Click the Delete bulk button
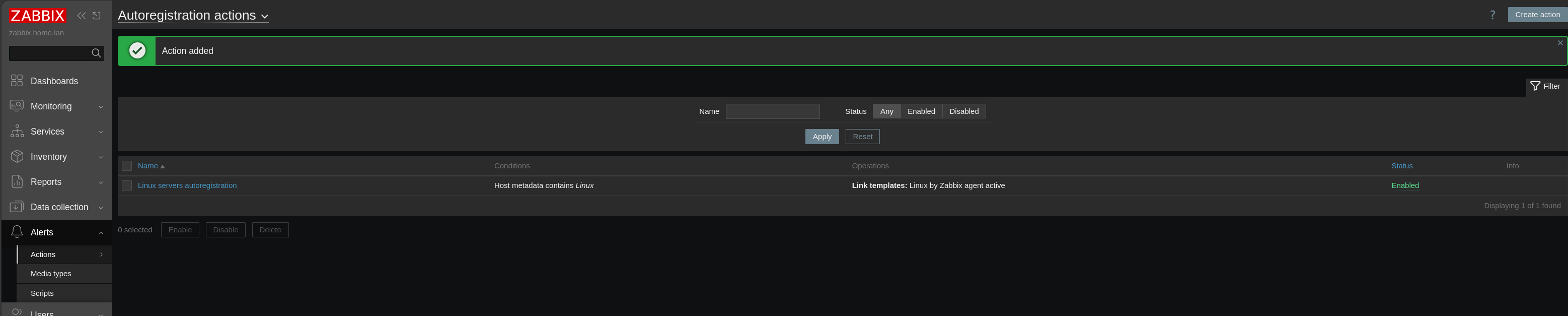The width and height of the screenshot is (1568, 316). pyautogui.click(x=270, y=229)
